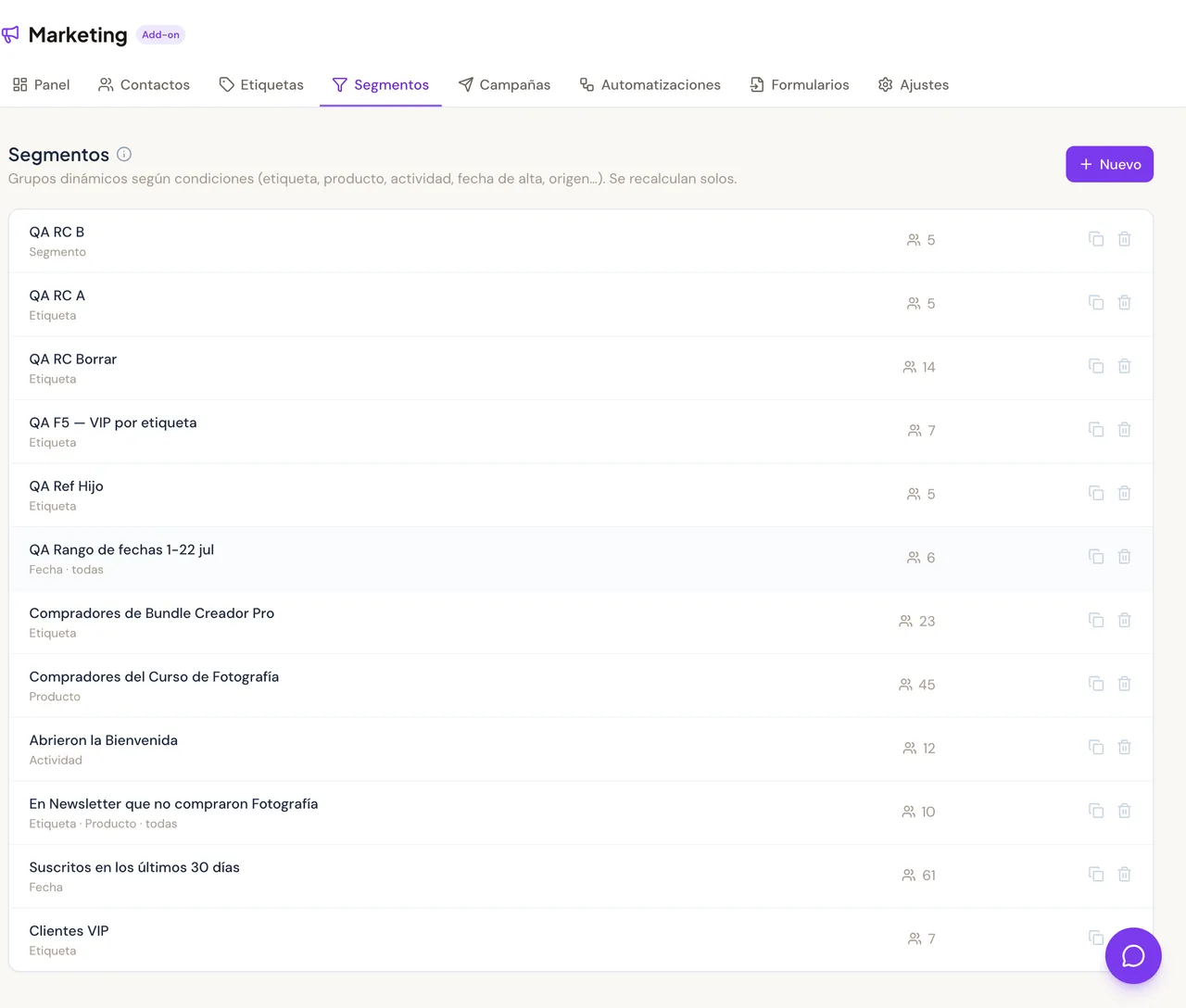Delete the QA F5 — VIP por etiqueta segment
This screenshot has width=1186, height=1008.
(1124, 430)
